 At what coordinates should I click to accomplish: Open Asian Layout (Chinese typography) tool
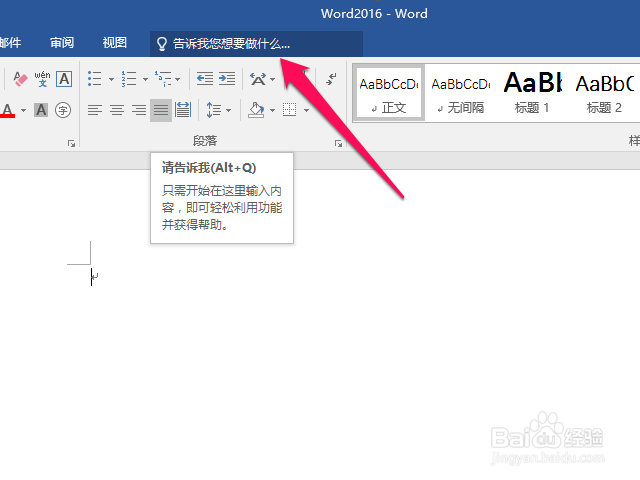pyautogui.click(x=258, y=79)
